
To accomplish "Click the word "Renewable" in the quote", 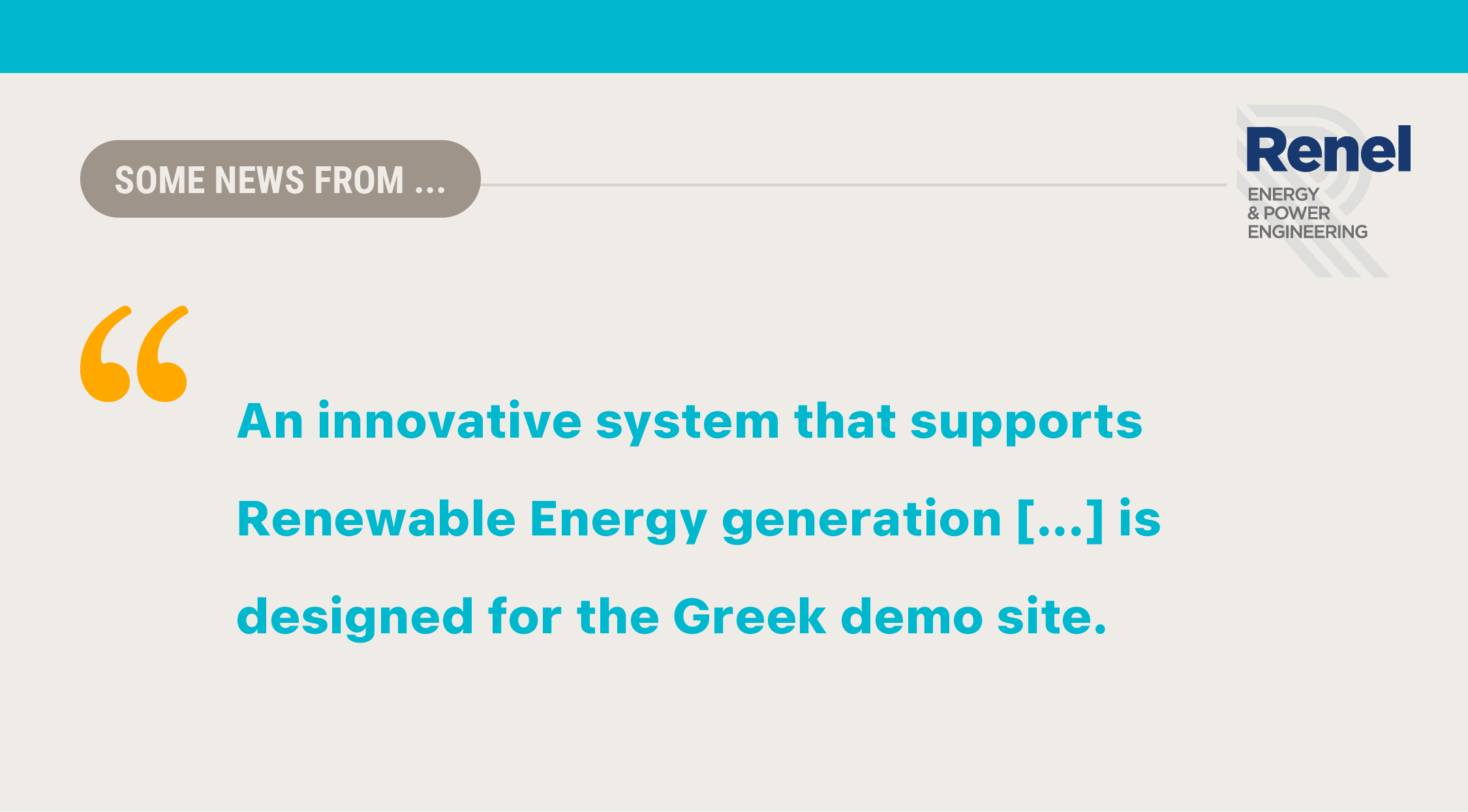I will pos(376,519).
